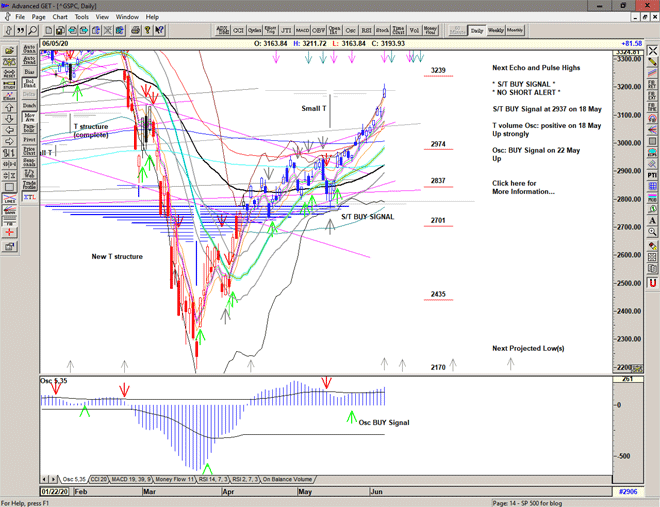Click the start date 01/22/20 field
Image resolution: width=660 pixels, height=507 pixels.
(x=55, y=491)
